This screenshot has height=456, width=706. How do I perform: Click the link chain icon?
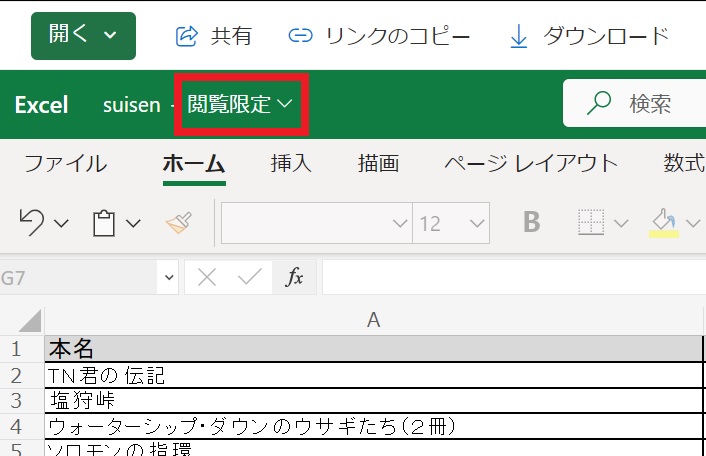300,35
